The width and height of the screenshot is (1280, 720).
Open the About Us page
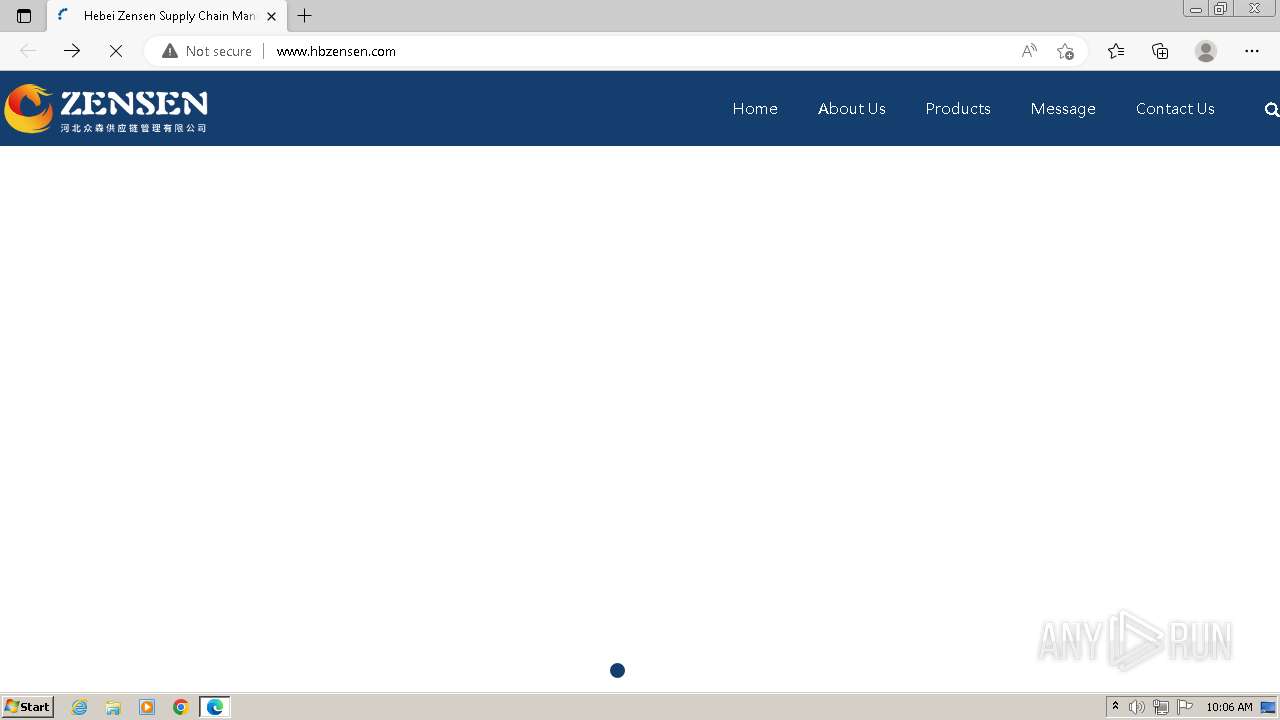coord(852,108)
